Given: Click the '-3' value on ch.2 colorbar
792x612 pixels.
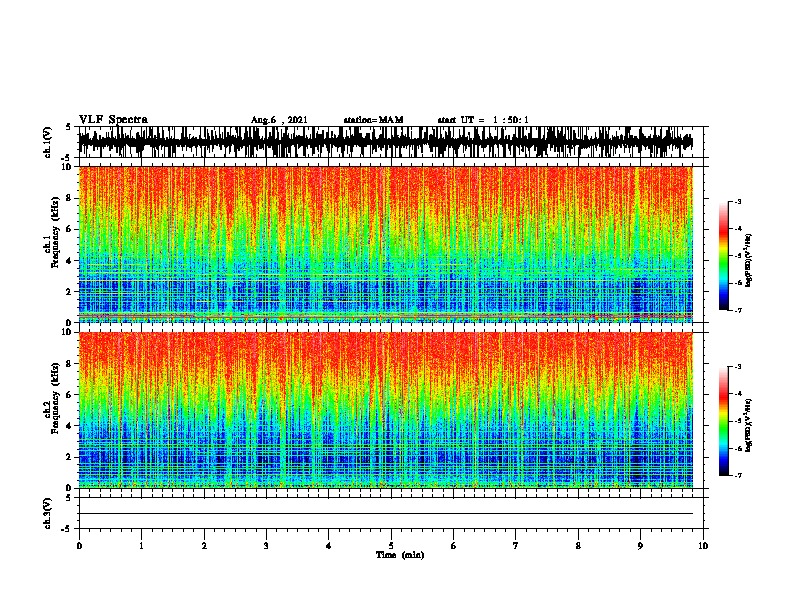Looking at the screenshot, I should coord(737,367).
